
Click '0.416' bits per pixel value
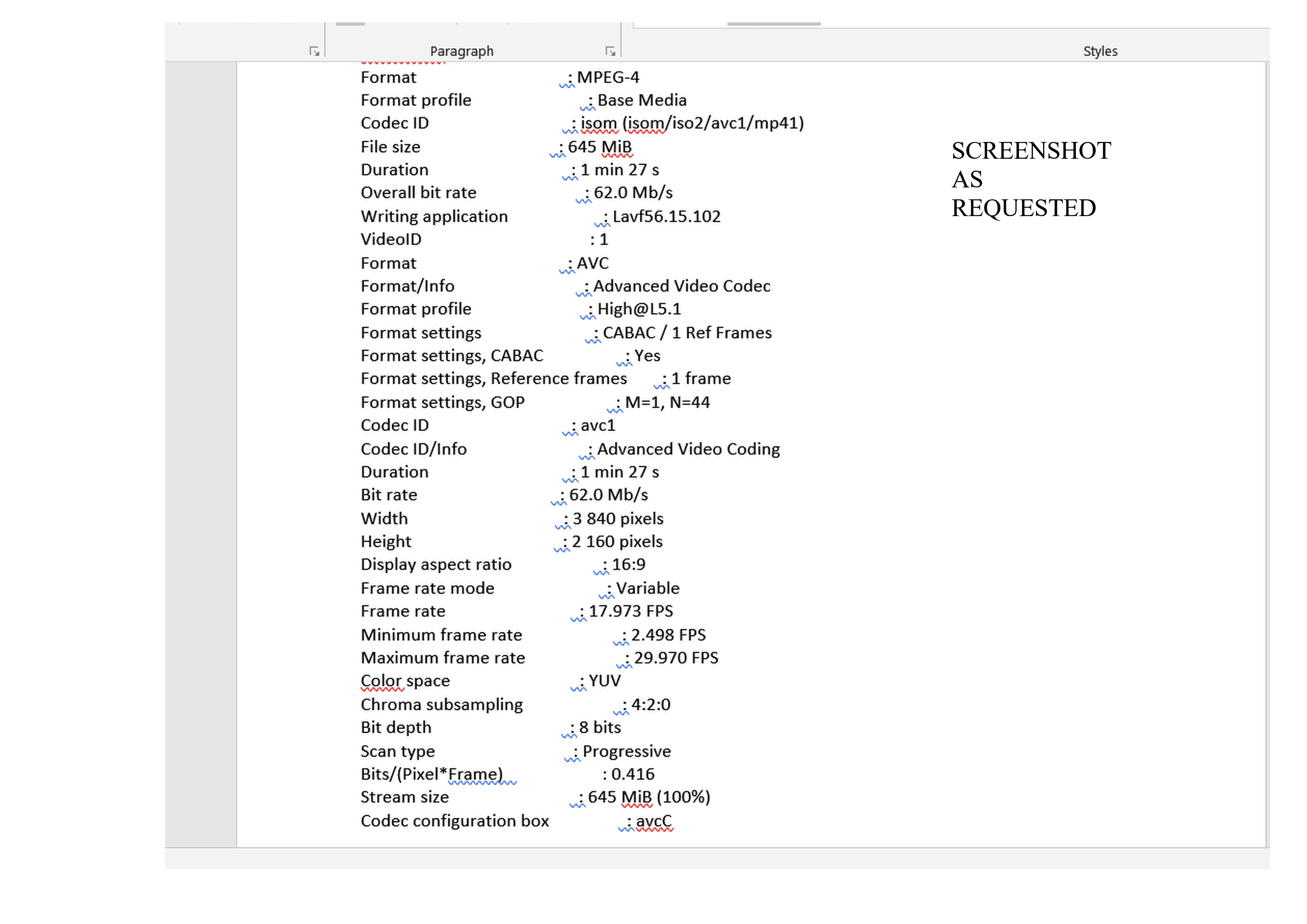[632, 774]
